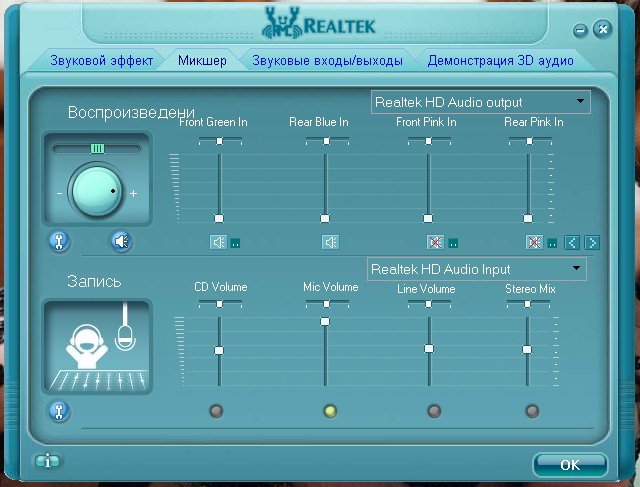The image size is (640, 487).
Task: Mute the master playback speaker icon
Action: click(121, 241)
